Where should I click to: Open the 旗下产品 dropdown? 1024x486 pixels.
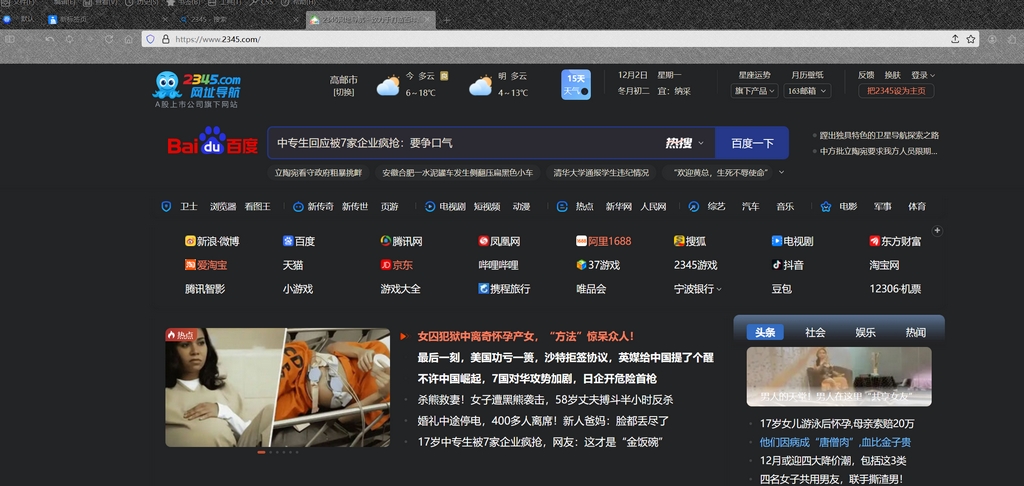click(754, 91)
